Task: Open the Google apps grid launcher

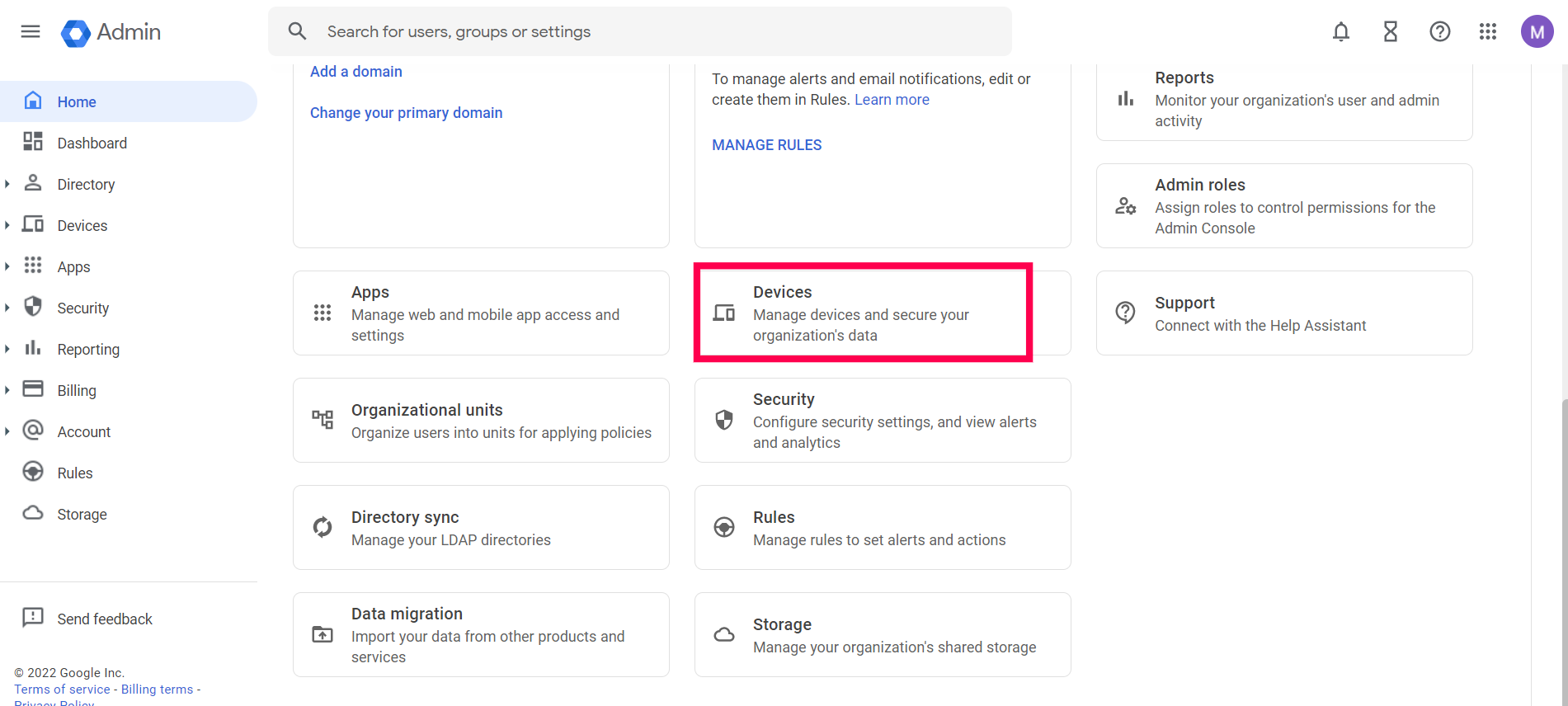Action: click(x=1488, y=31)
